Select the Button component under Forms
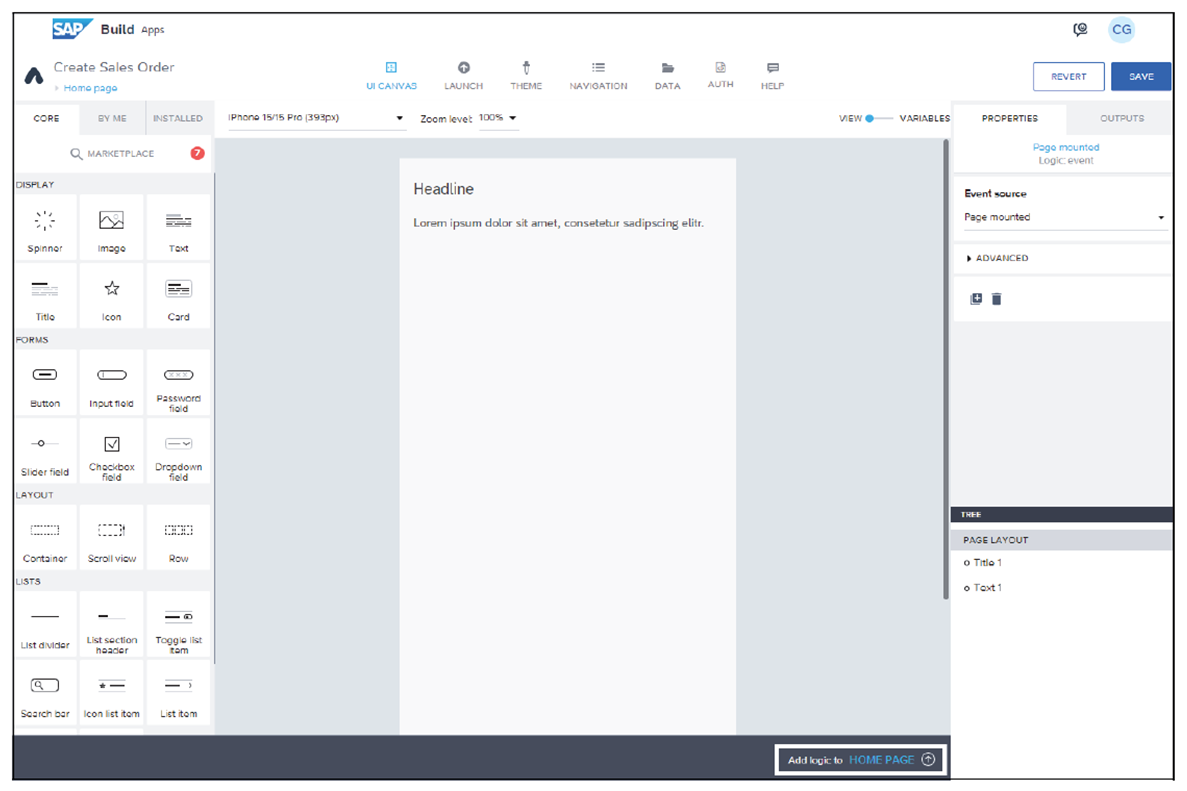This screenshot has width=1187, height=791. 45,383
